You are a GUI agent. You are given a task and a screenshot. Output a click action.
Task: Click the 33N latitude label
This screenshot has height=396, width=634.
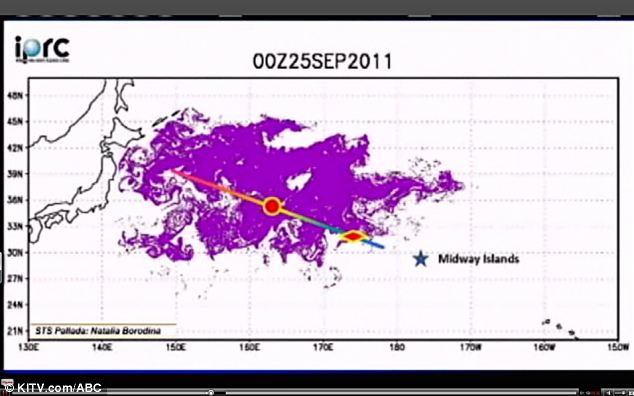coord(15,226)
